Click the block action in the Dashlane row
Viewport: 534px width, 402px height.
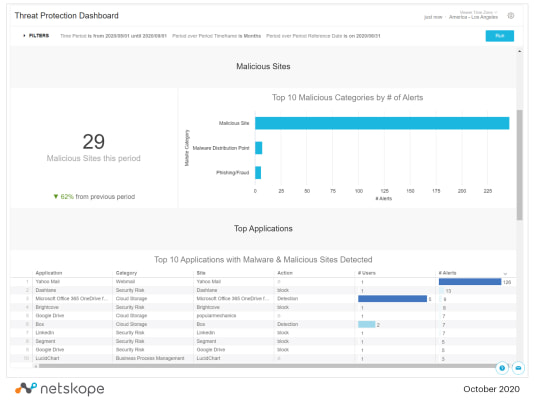(283, 290)
